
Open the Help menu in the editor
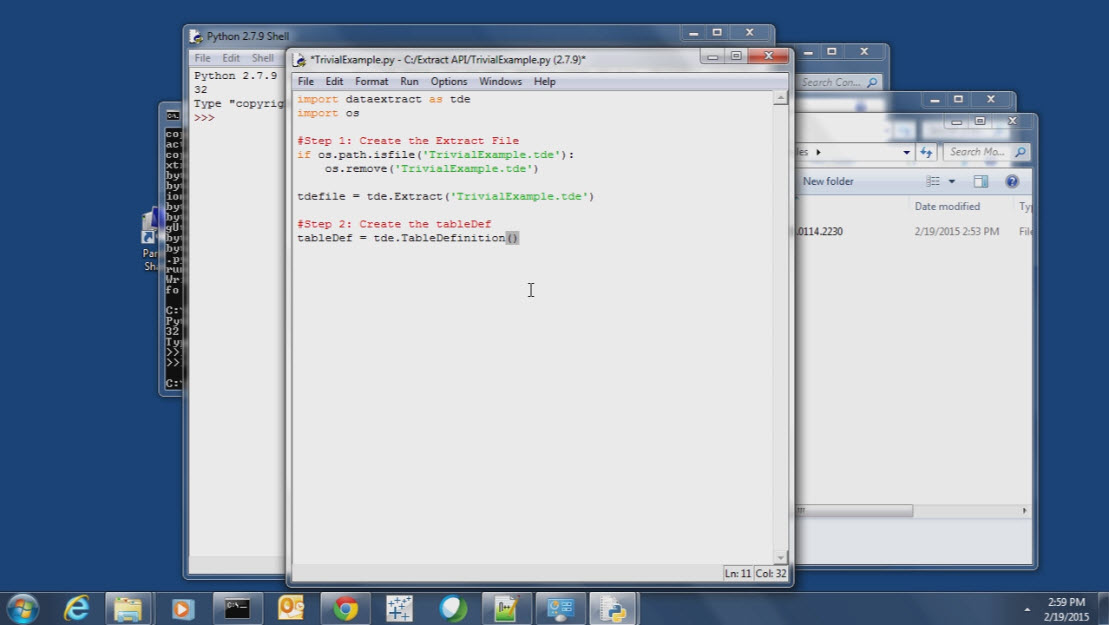[544, 81]
